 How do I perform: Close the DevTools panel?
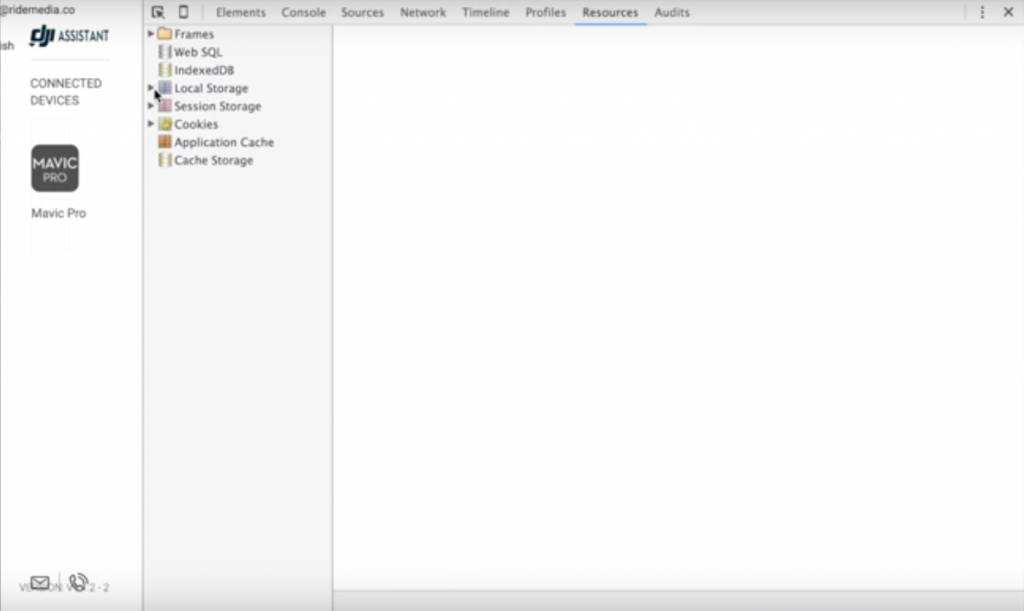click(x=1008, y=12)
